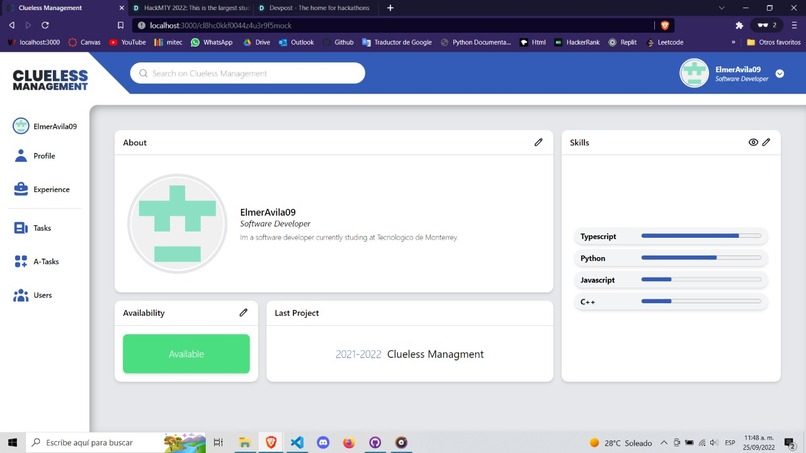Open WhatsApp bookmark
This screenshot has width=806, height=453.
212,42
